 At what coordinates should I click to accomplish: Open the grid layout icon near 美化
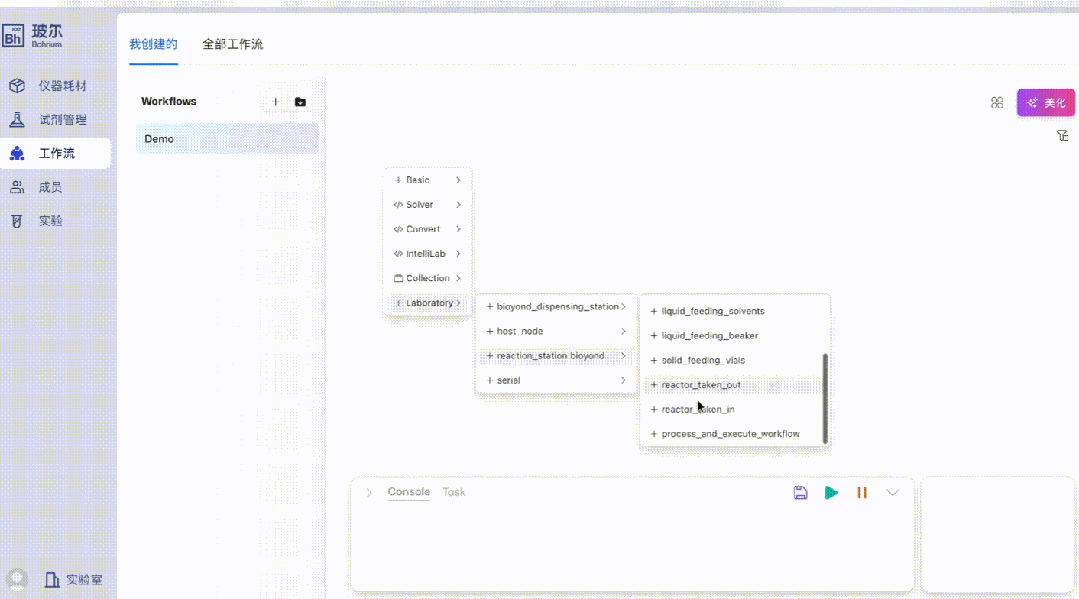[x=997, y=103]
